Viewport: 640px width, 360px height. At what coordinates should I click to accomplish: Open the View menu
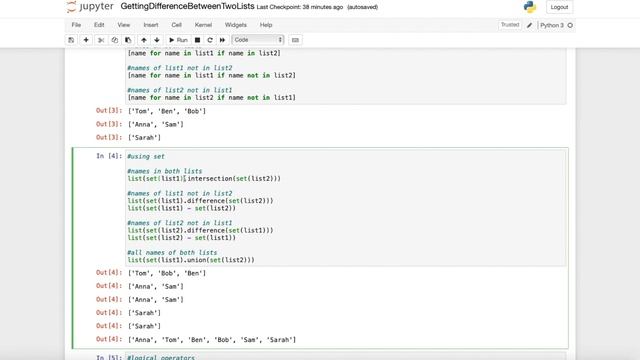124,25
